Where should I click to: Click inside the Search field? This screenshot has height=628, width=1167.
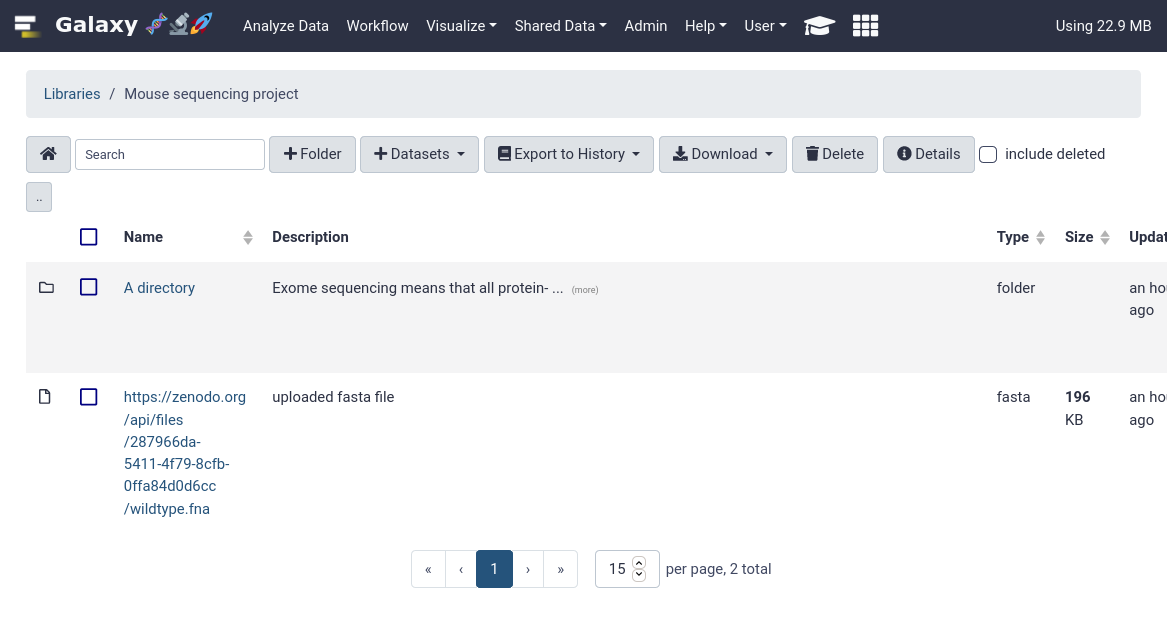point(170,154)
